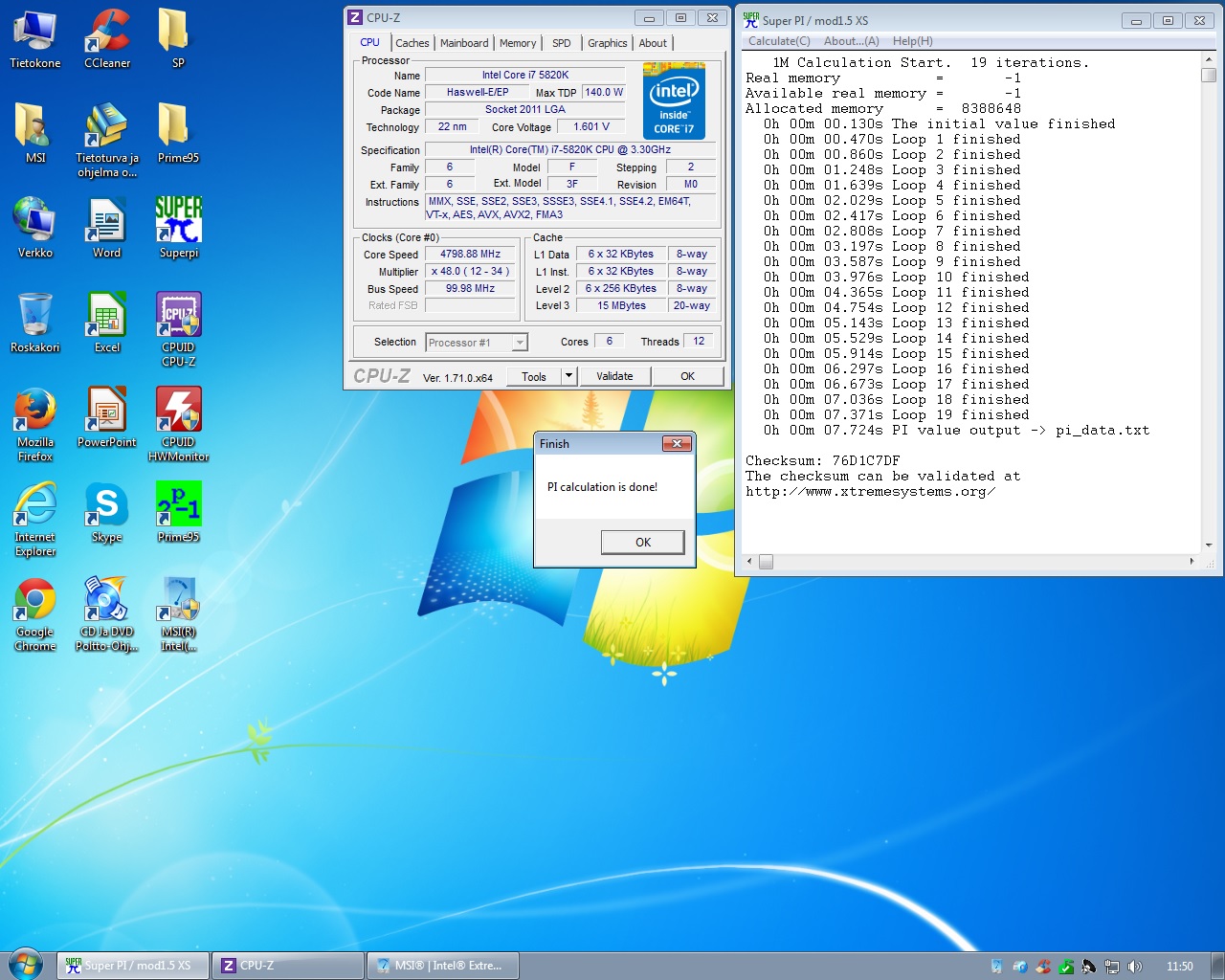Switch to the Mainboard tab in CPU-Z
The height and width of the screenshot is (980, 1225).
[464, 43]
